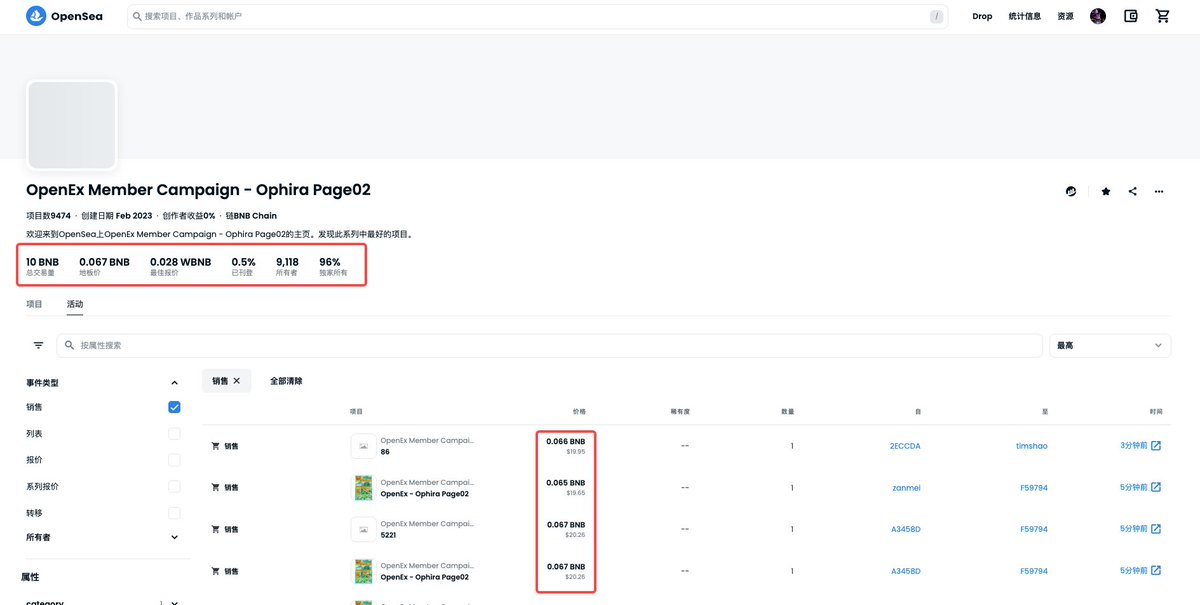Click the 全部清除 button
This screenshot has height=605, width=1200.
286,381
